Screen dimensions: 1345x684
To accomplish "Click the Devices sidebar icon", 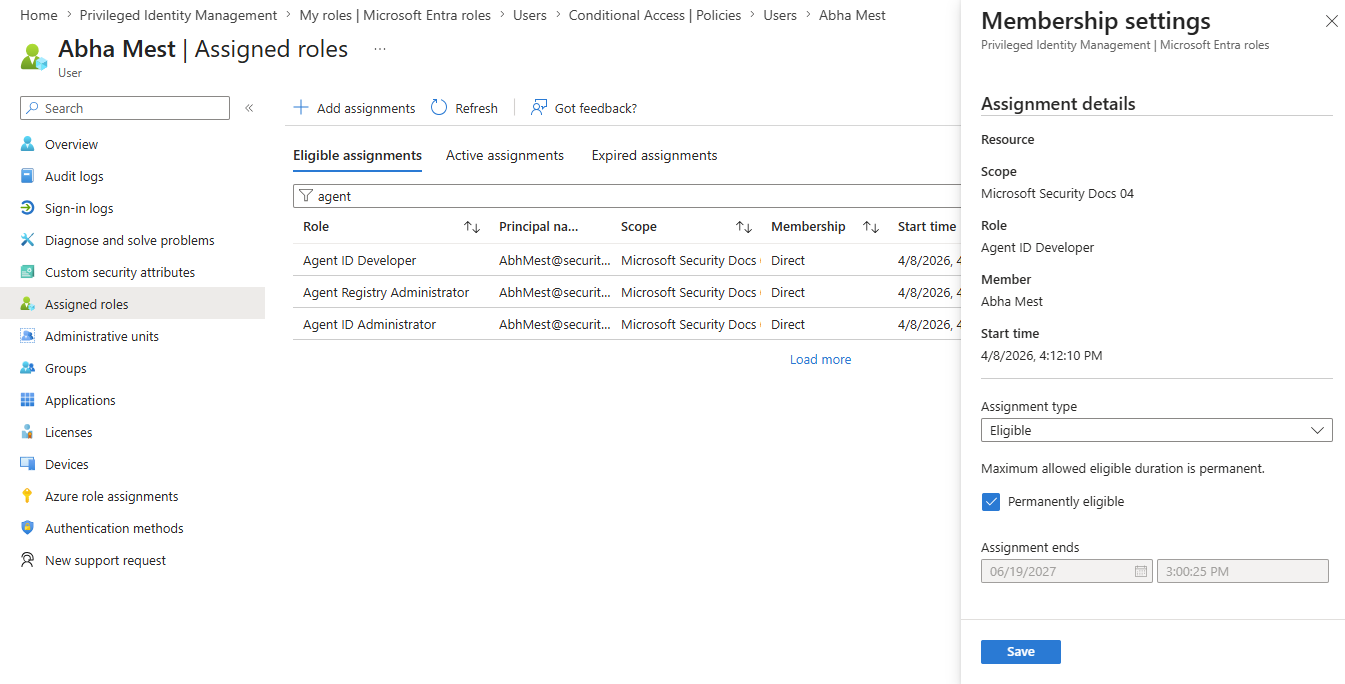I will [28, 464].
